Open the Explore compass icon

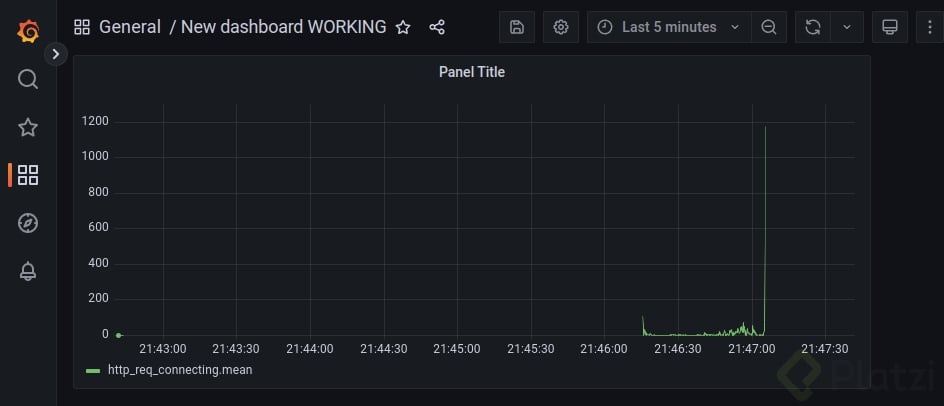pyautogui.click(x=28, y=223)
